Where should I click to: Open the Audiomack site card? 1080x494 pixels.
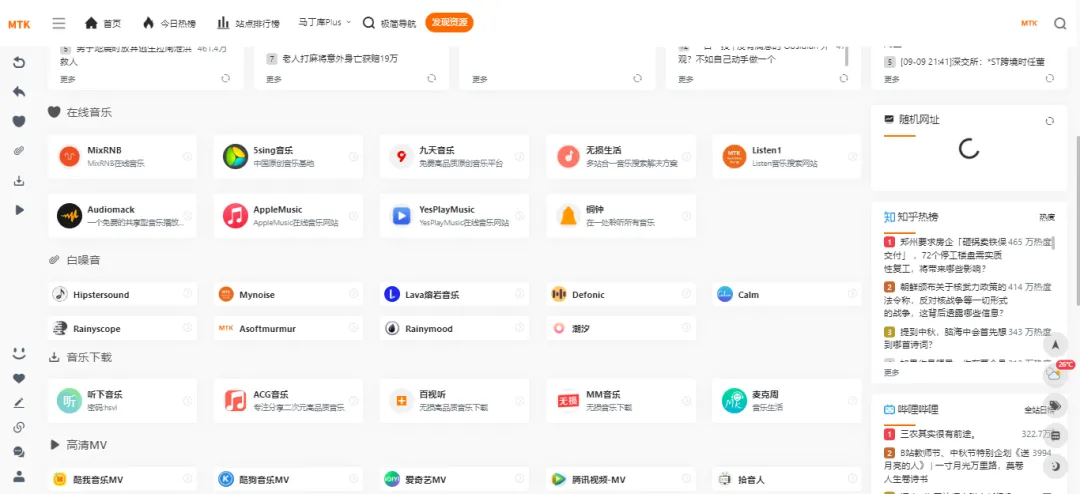click(x=122, y=216)
